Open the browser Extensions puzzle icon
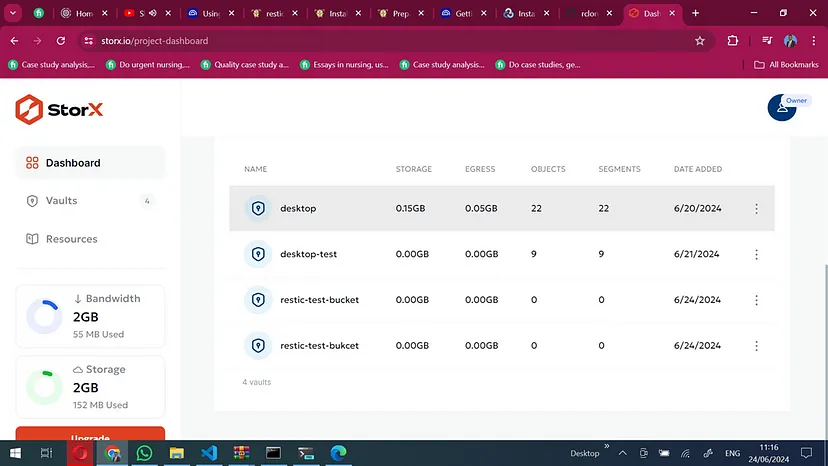This screenshot has height=466, width=828. (x=733, y=41)
